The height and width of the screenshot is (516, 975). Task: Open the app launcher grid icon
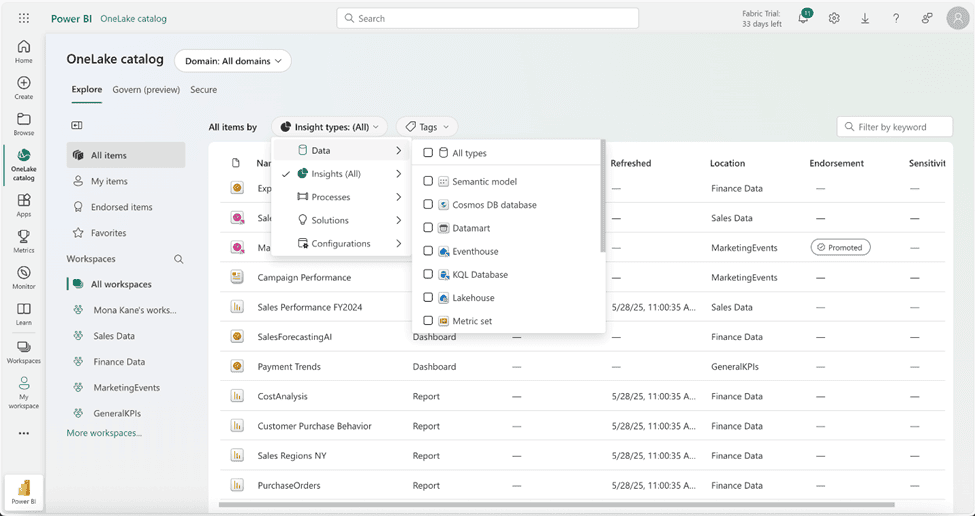[24, 18]
